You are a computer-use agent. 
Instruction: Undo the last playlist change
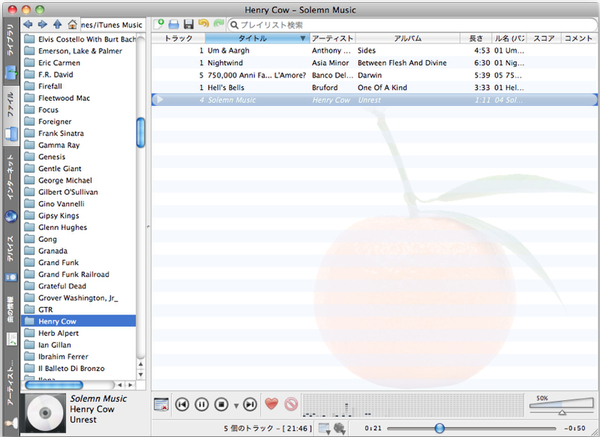[204, 24]
